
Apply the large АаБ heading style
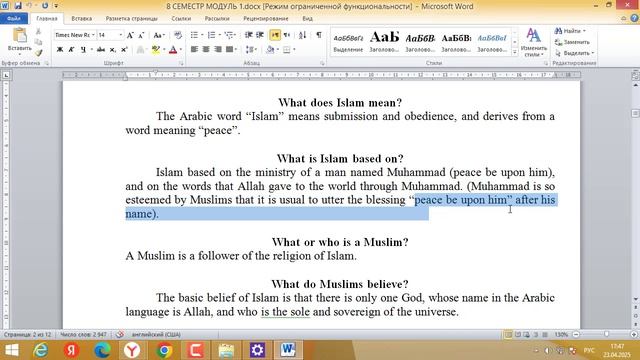click(384, 42)
